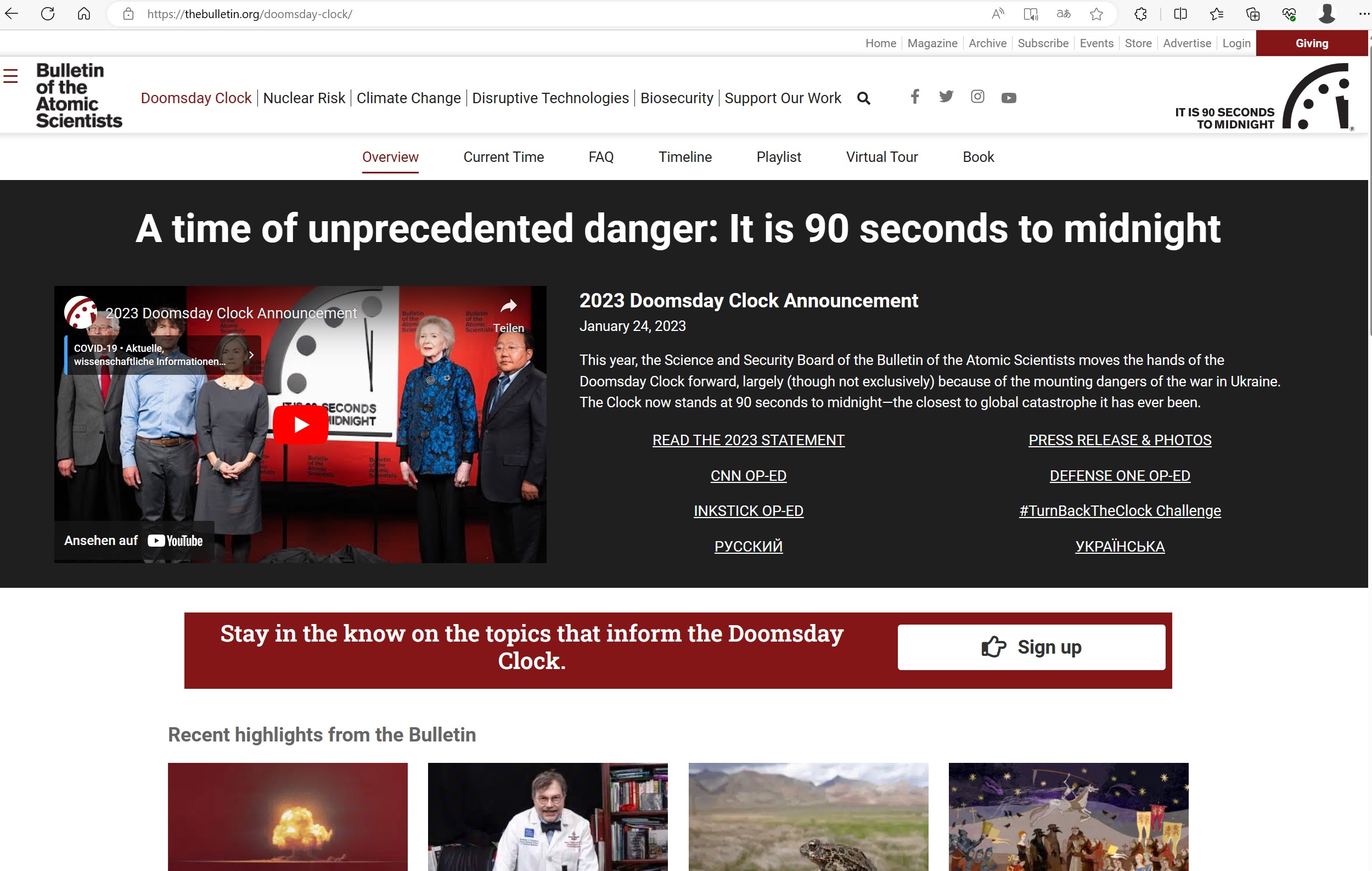The image size is (1372, 871).
Task: Open browser settings and more menu
Action: [x=1363, y=14]
